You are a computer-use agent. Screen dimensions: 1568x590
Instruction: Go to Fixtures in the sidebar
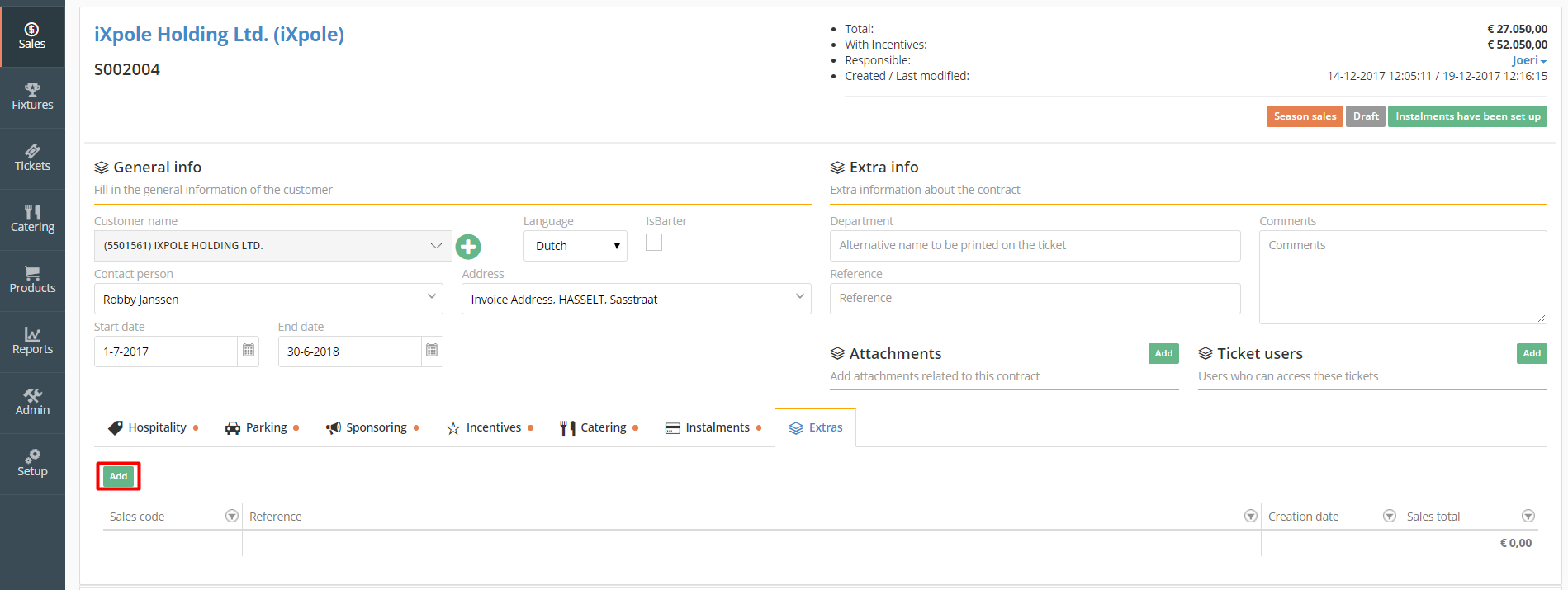point(32,97)
